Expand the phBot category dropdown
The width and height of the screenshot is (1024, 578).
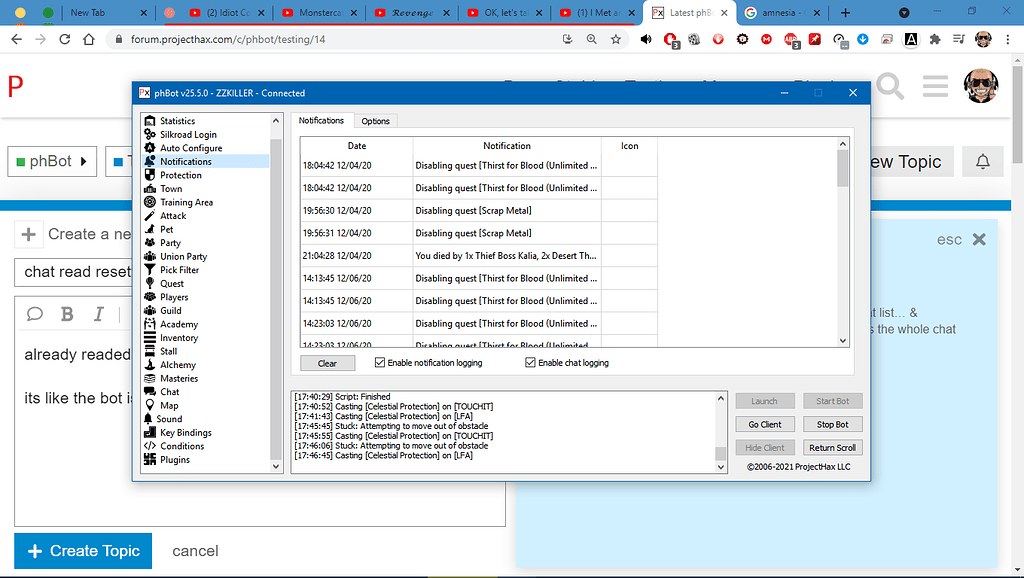tap(52, 161)
